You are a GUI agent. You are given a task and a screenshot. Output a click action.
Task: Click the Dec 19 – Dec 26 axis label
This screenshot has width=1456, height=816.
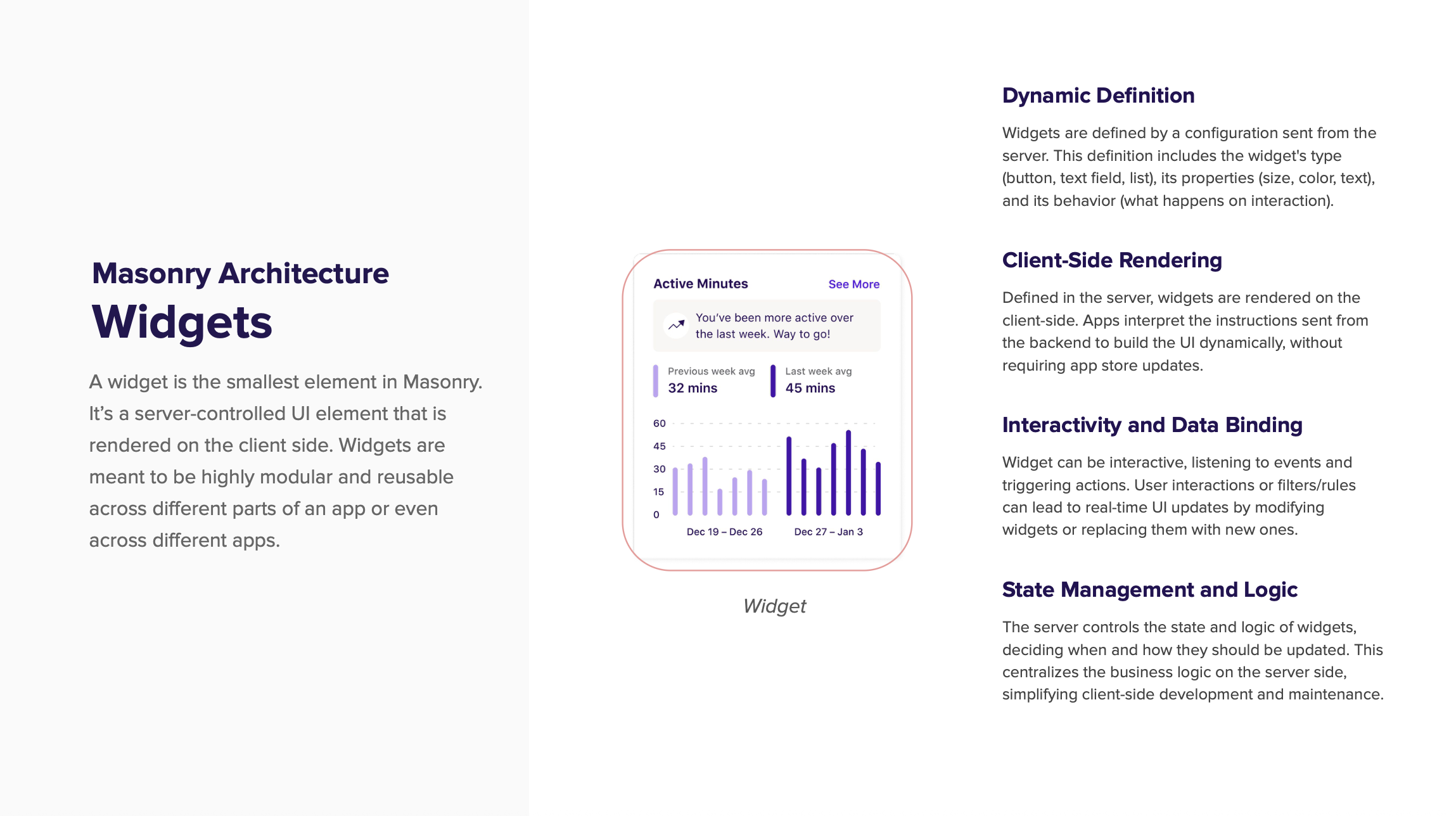coord(724,532)
